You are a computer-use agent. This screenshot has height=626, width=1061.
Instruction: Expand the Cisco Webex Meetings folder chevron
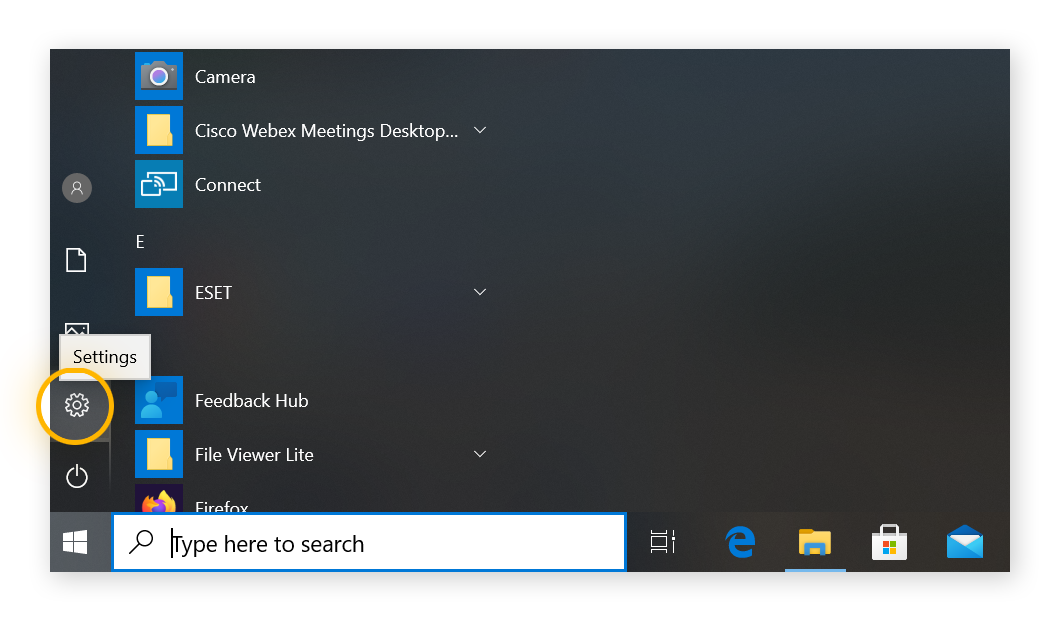[x=480, y=131]
